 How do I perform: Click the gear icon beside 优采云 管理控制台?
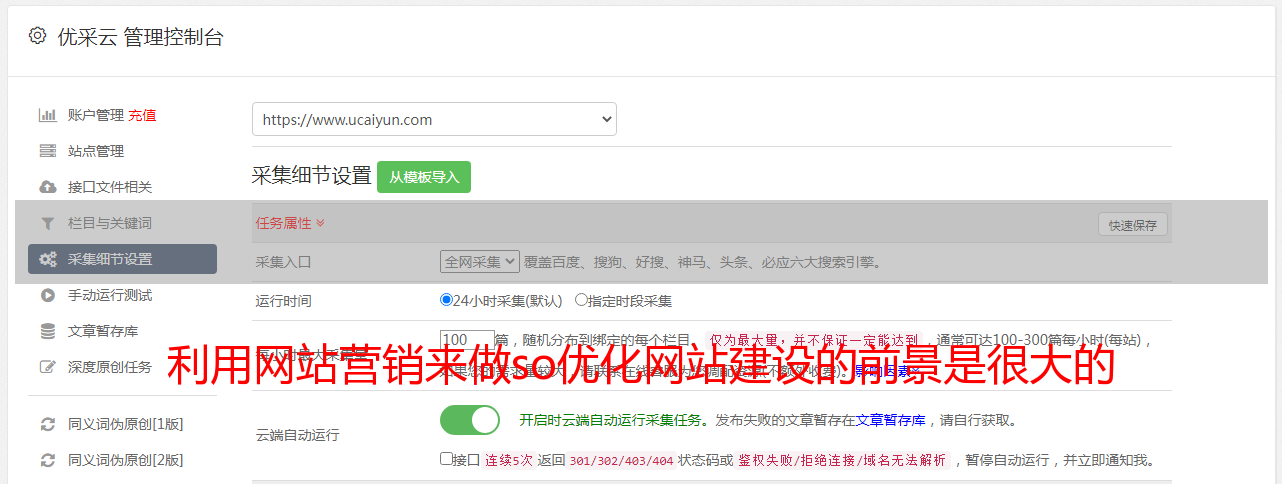coord(37,36)
